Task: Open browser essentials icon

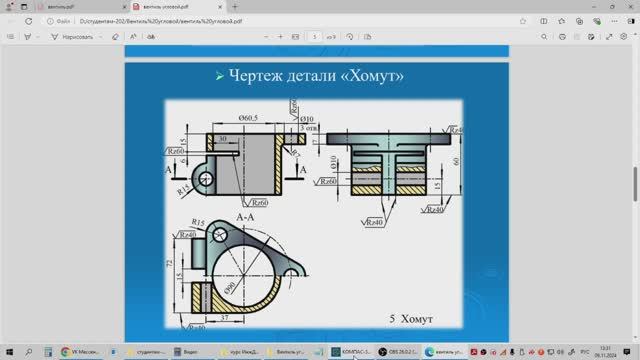Action: point(597,21)
